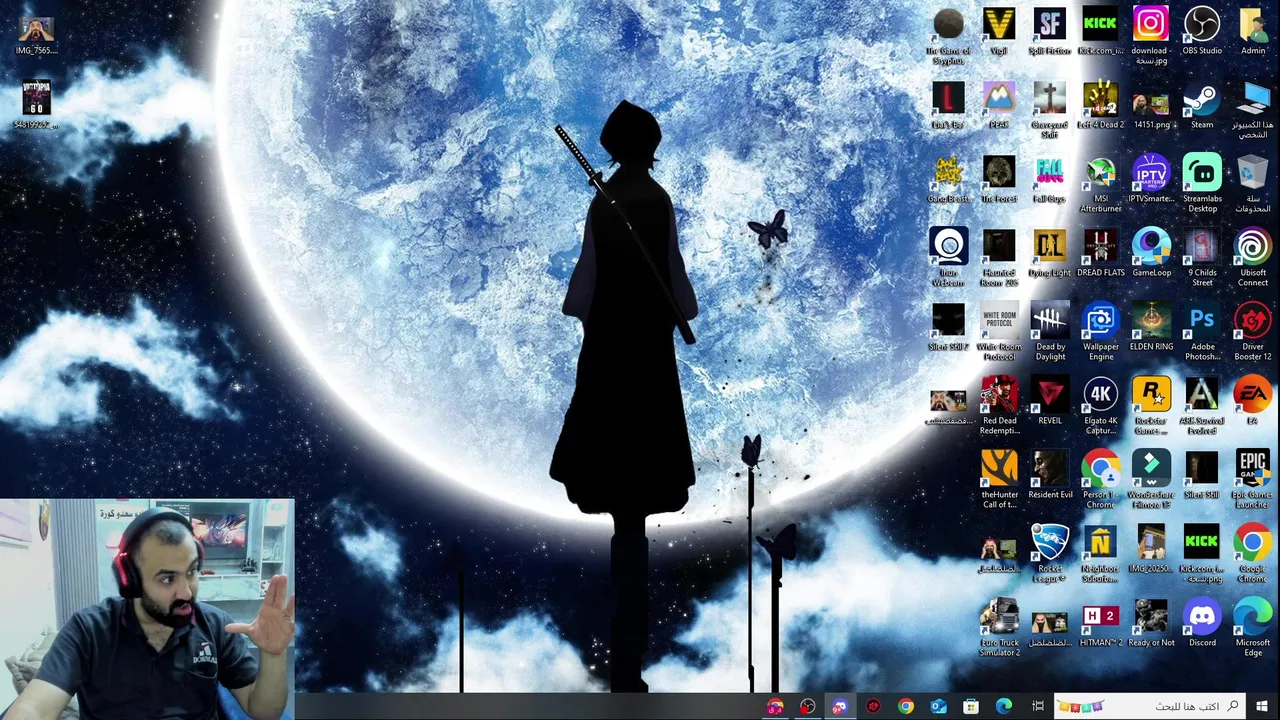Switch to Outlook on the taskbar
This screenshot has height=720, width=1280.
click(938, 706)
